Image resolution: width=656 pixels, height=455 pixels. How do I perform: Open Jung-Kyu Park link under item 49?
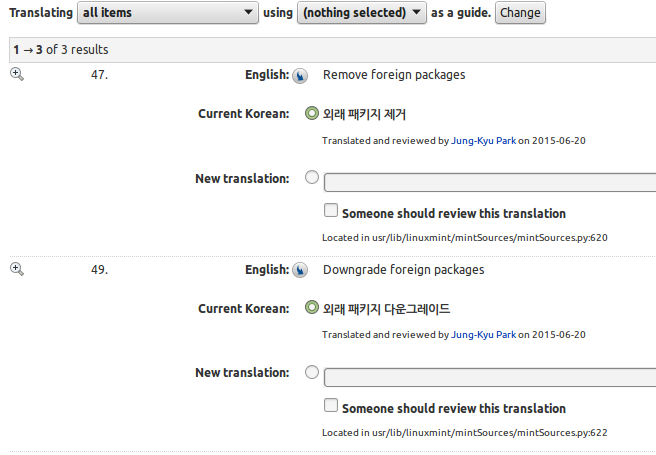click(x=483, y=335)
